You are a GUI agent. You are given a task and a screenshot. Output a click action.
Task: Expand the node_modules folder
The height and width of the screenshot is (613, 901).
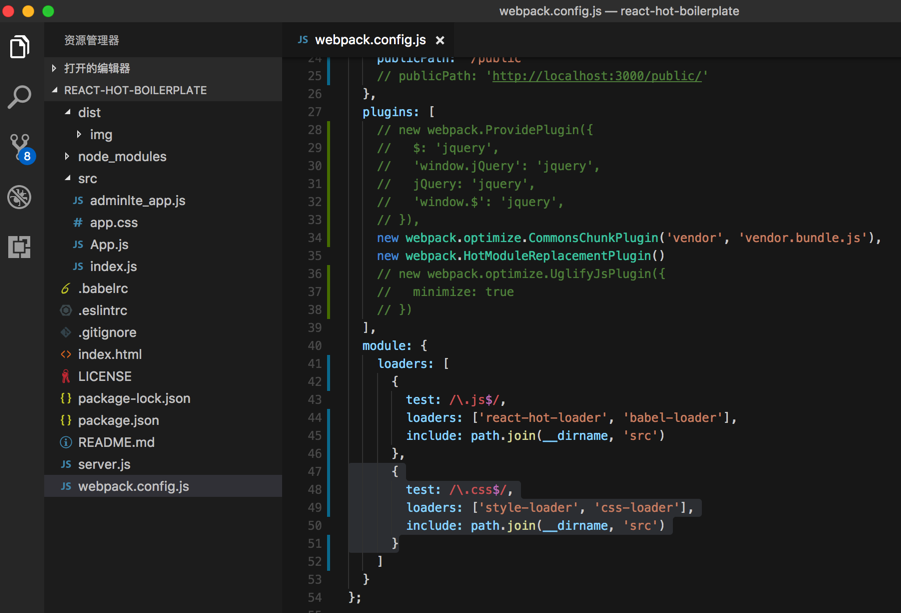click(x=121, y=156)
